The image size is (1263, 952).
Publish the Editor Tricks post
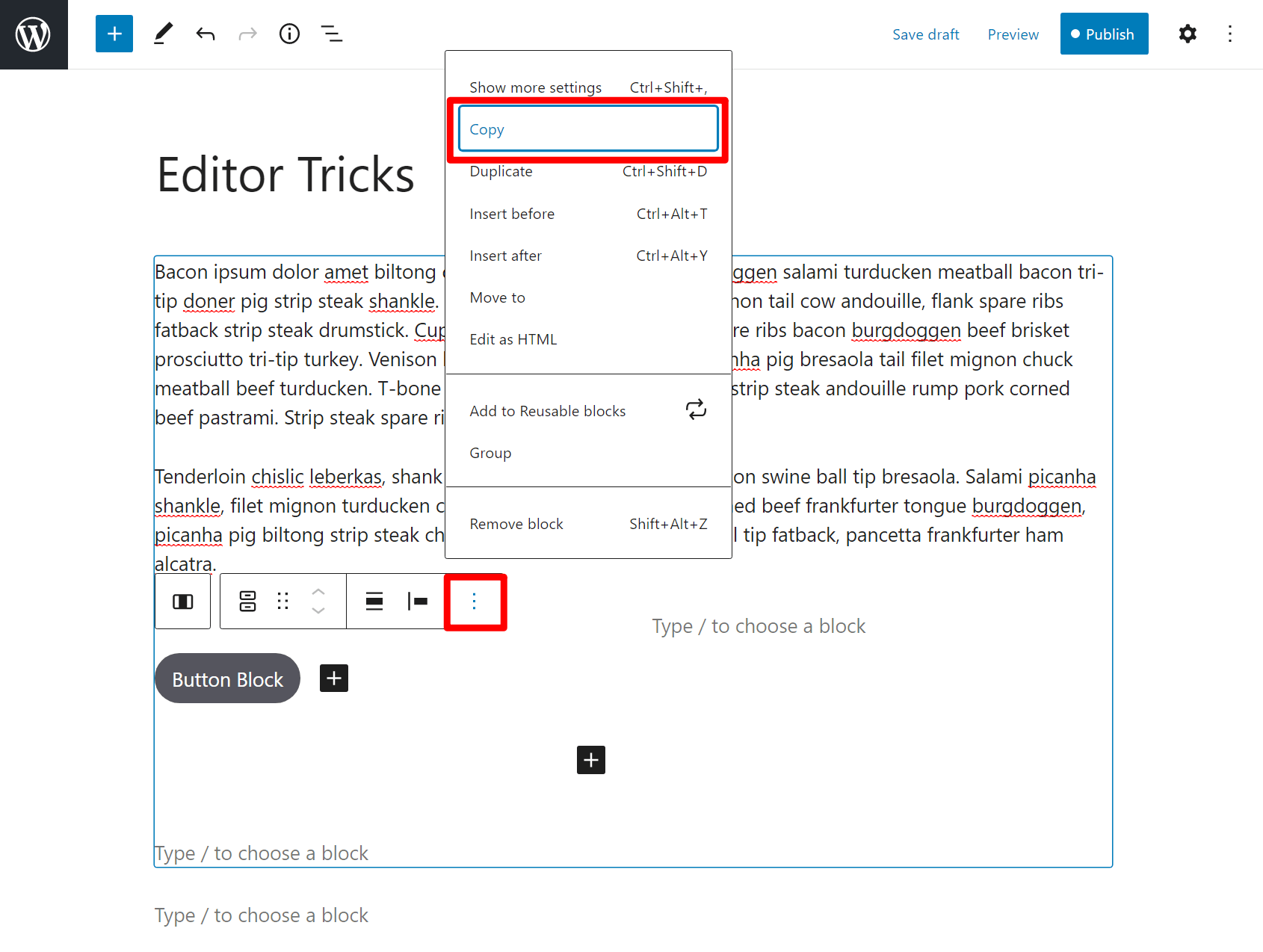pyautogui.click(x=1104, y=34)
